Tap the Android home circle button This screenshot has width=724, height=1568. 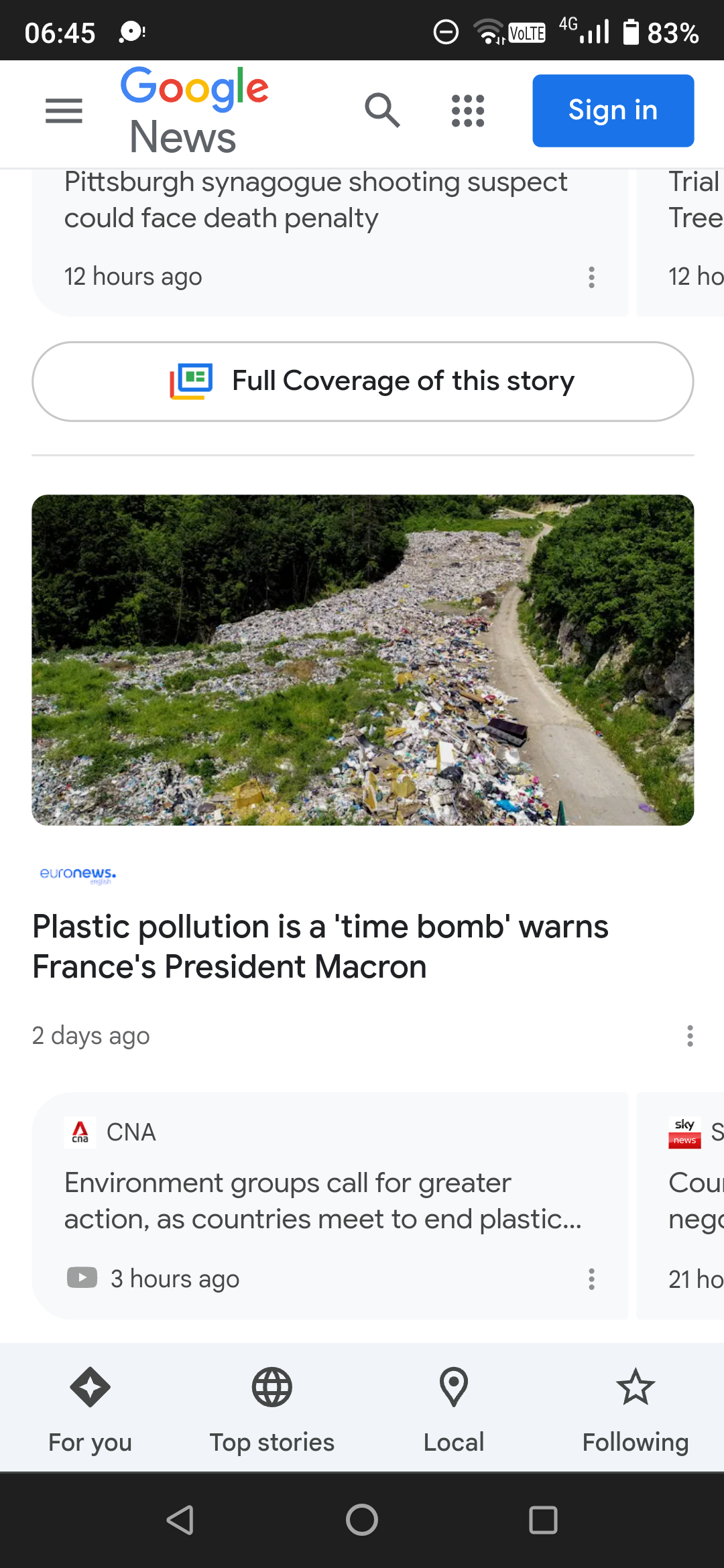[362, 1520]
